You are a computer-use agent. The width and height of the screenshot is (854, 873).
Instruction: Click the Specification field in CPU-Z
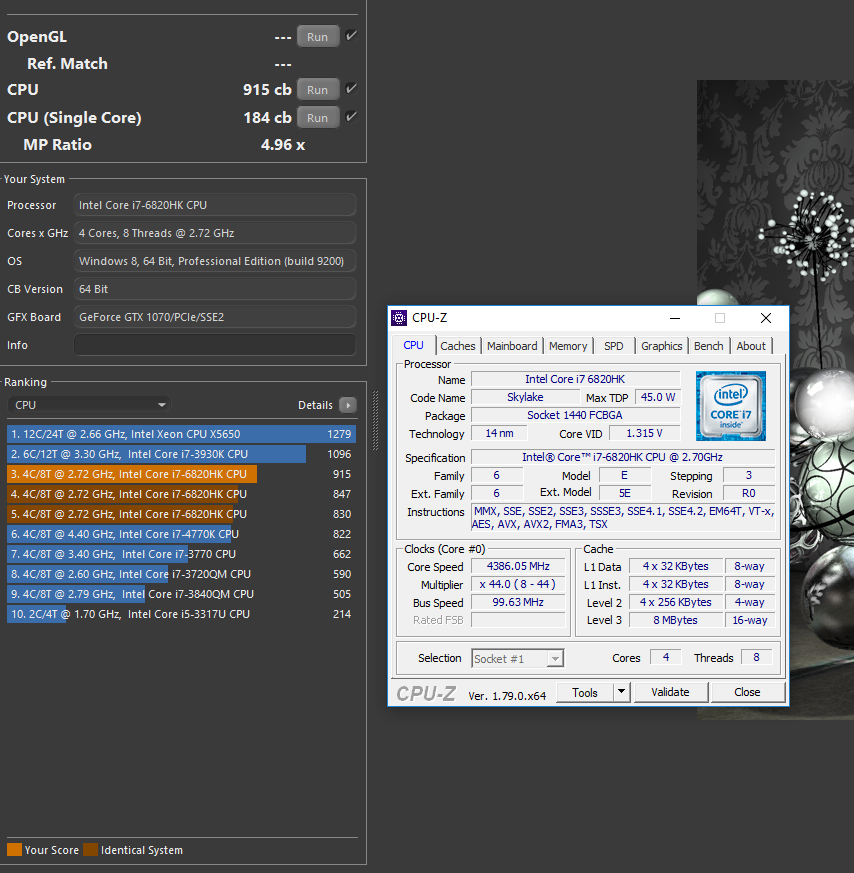[622, 457]
